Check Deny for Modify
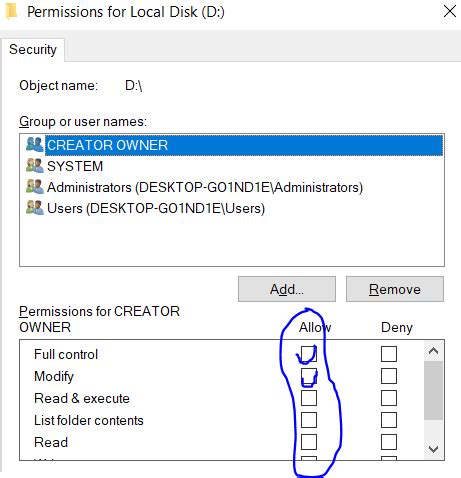The image size is (461, 478). coord(389,376)
